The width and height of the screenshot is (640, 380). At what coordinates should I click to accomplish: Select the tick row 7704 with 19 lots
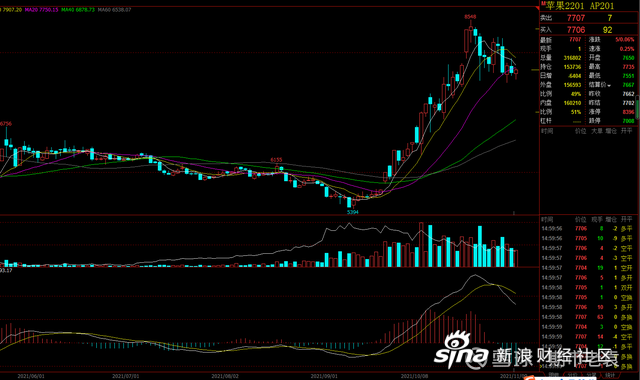pos(587,268)
